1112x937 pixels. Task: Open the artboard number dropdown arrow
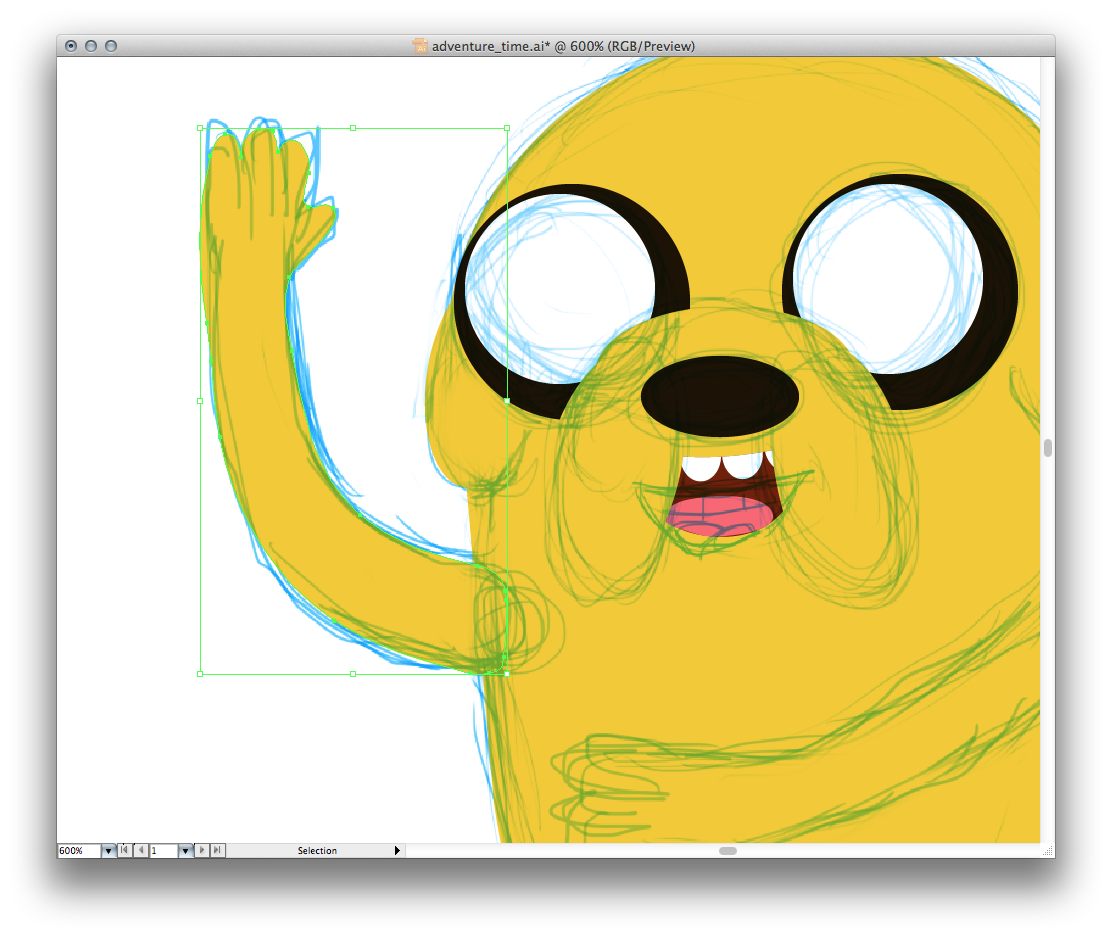coord(185,851)
